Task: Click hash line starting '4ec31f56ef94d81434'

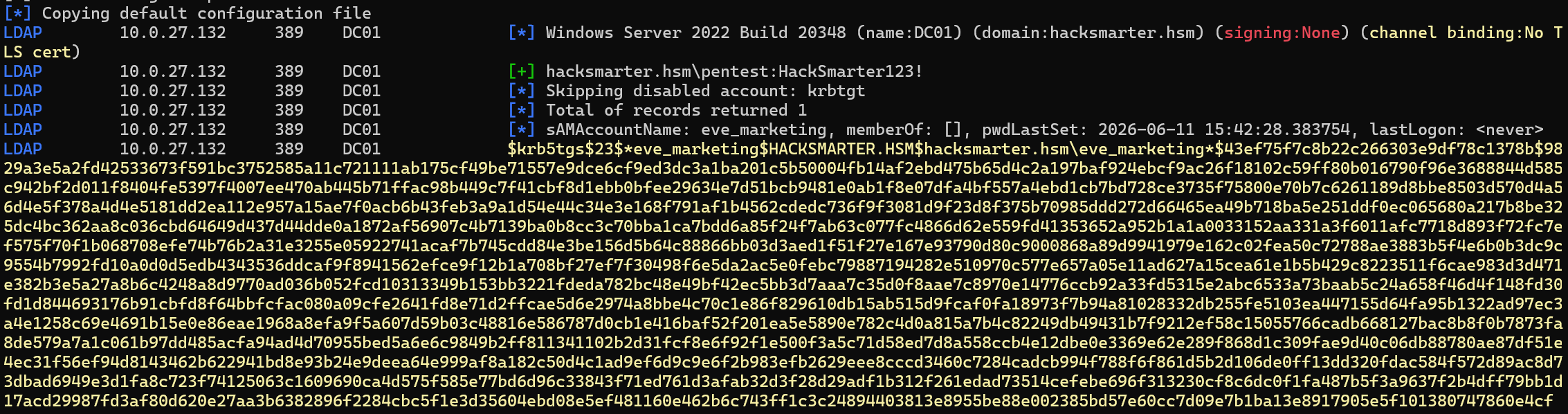Action: click(x=783, y=362)
